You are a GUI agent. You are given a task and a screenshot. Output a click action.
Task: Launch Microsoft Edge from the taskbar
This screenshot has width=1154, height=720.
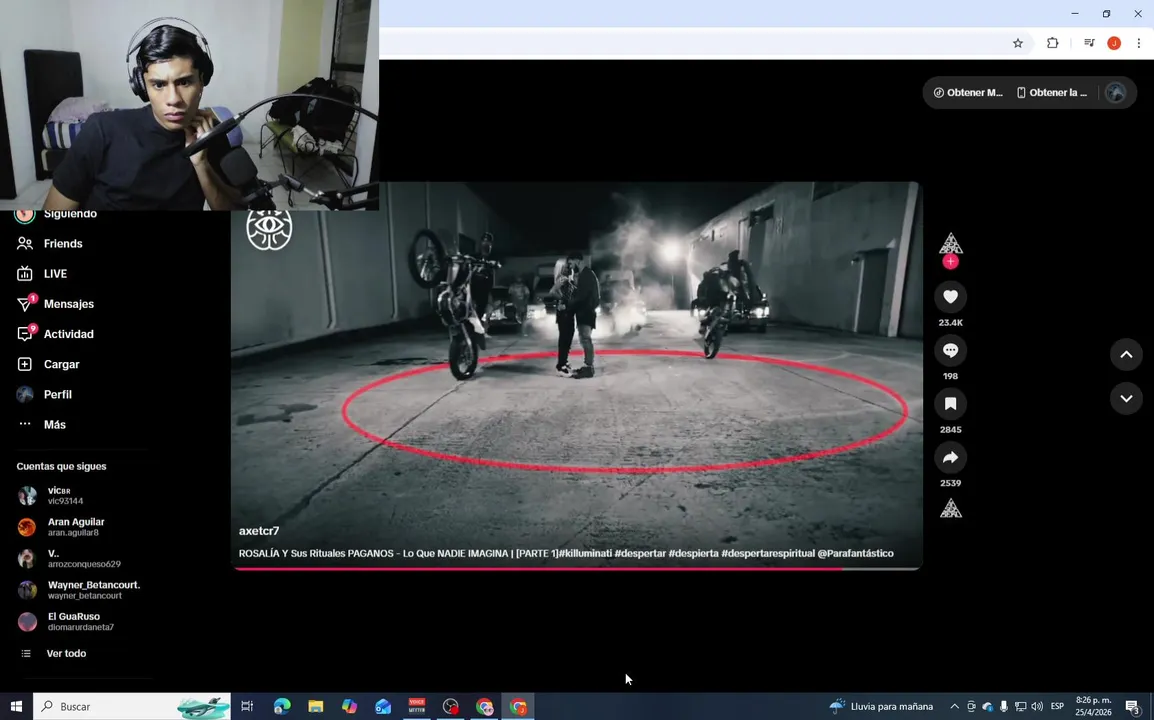click(x=282, y=707)
